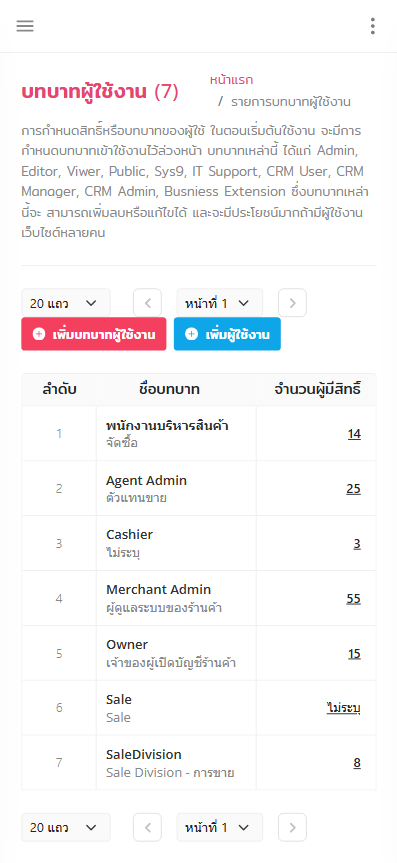This screenshot has width=397, height=863.
Task: Follow the 'หน้าแรก' breadcrumb link
Action: click(231, 80)
